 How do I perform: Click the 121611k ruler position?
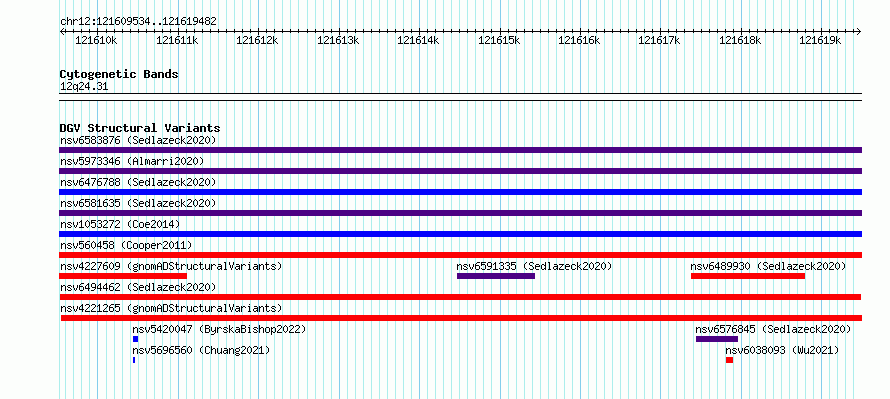pyautogui.click(x=178, y=40)
